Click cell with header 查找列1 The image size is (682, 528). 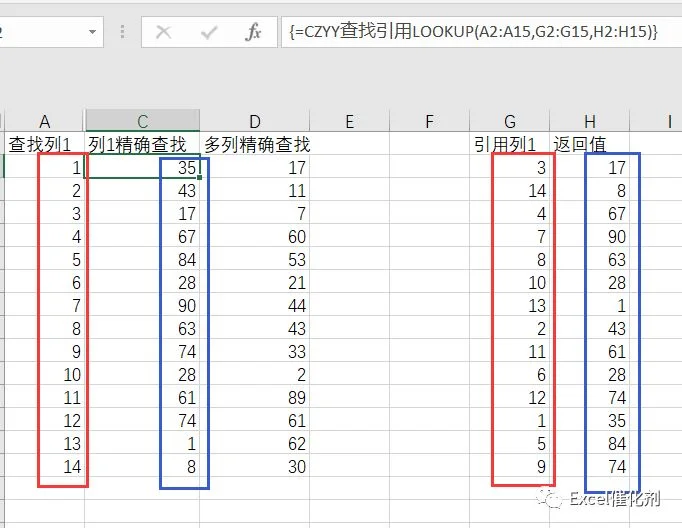[44, 144]
